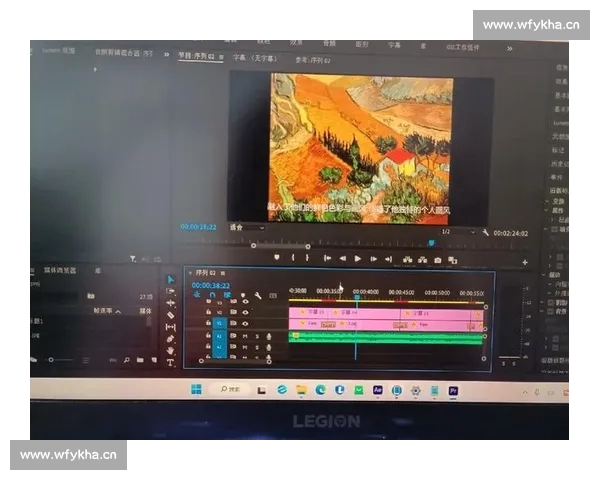Select the Ripple Edit tool
Screen dimensions: 600x480
(171, 303)
